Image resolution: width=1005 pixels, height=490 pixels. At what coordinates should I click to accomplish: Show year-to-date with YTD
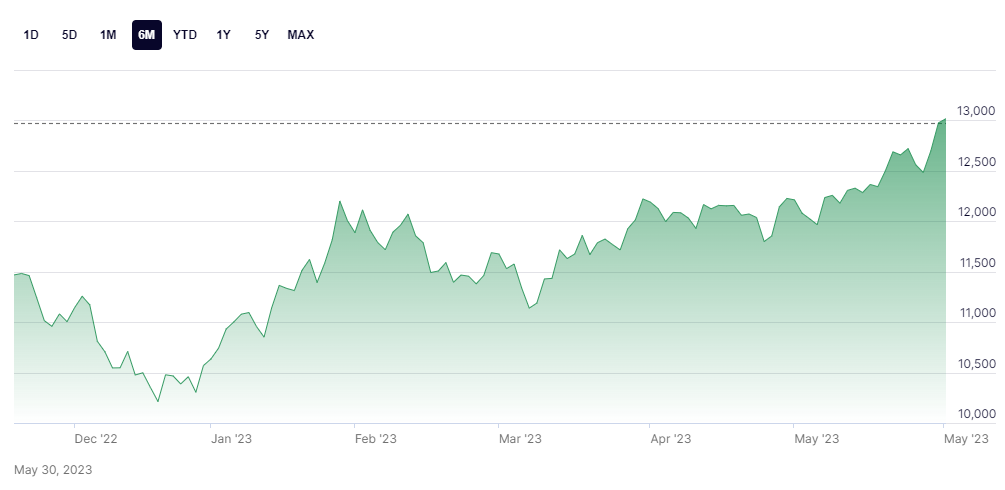pyautogui.click(x=185, y=35)
